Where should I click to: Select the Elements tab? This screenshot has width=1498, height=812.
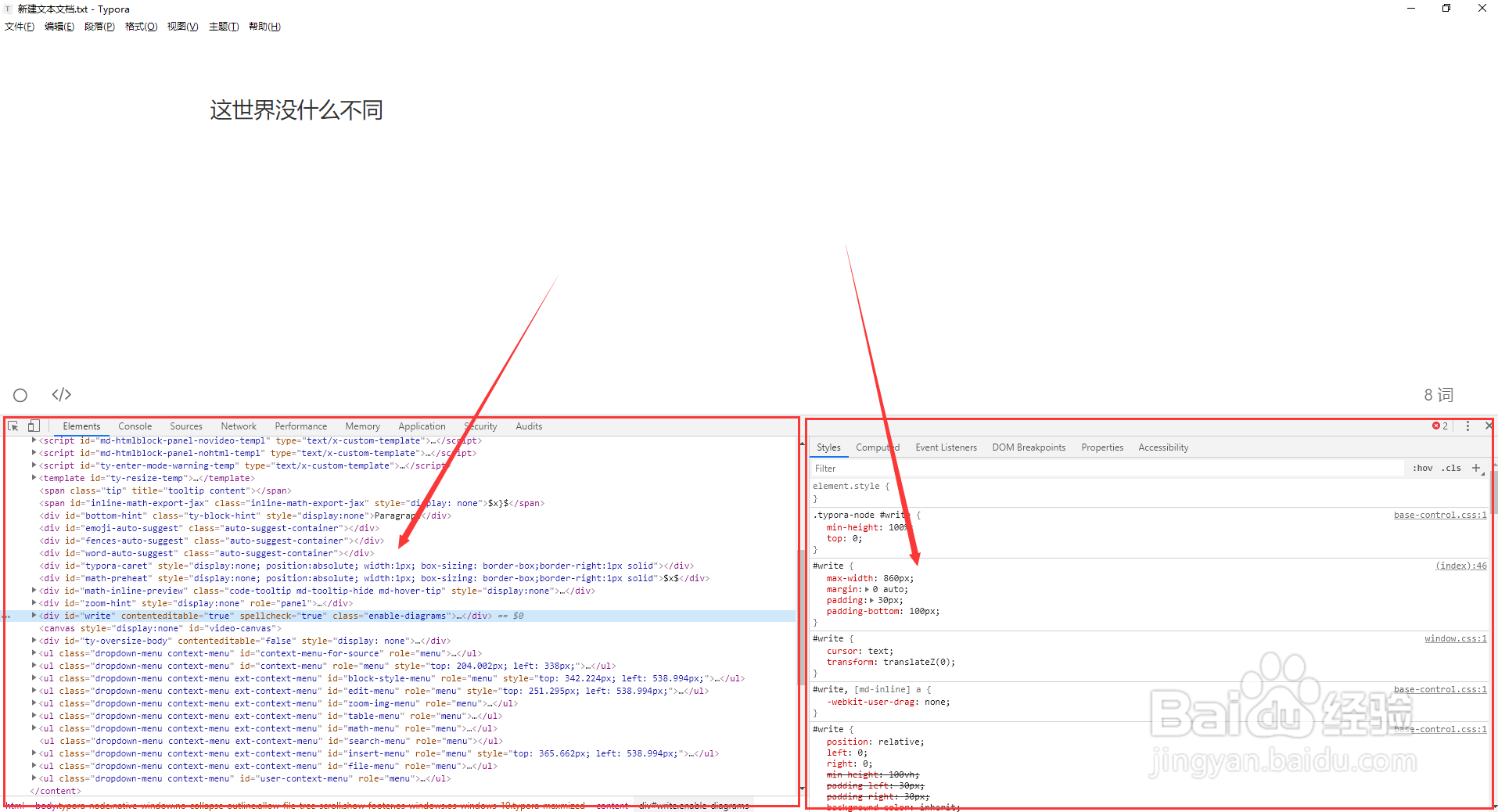point(81,426)
